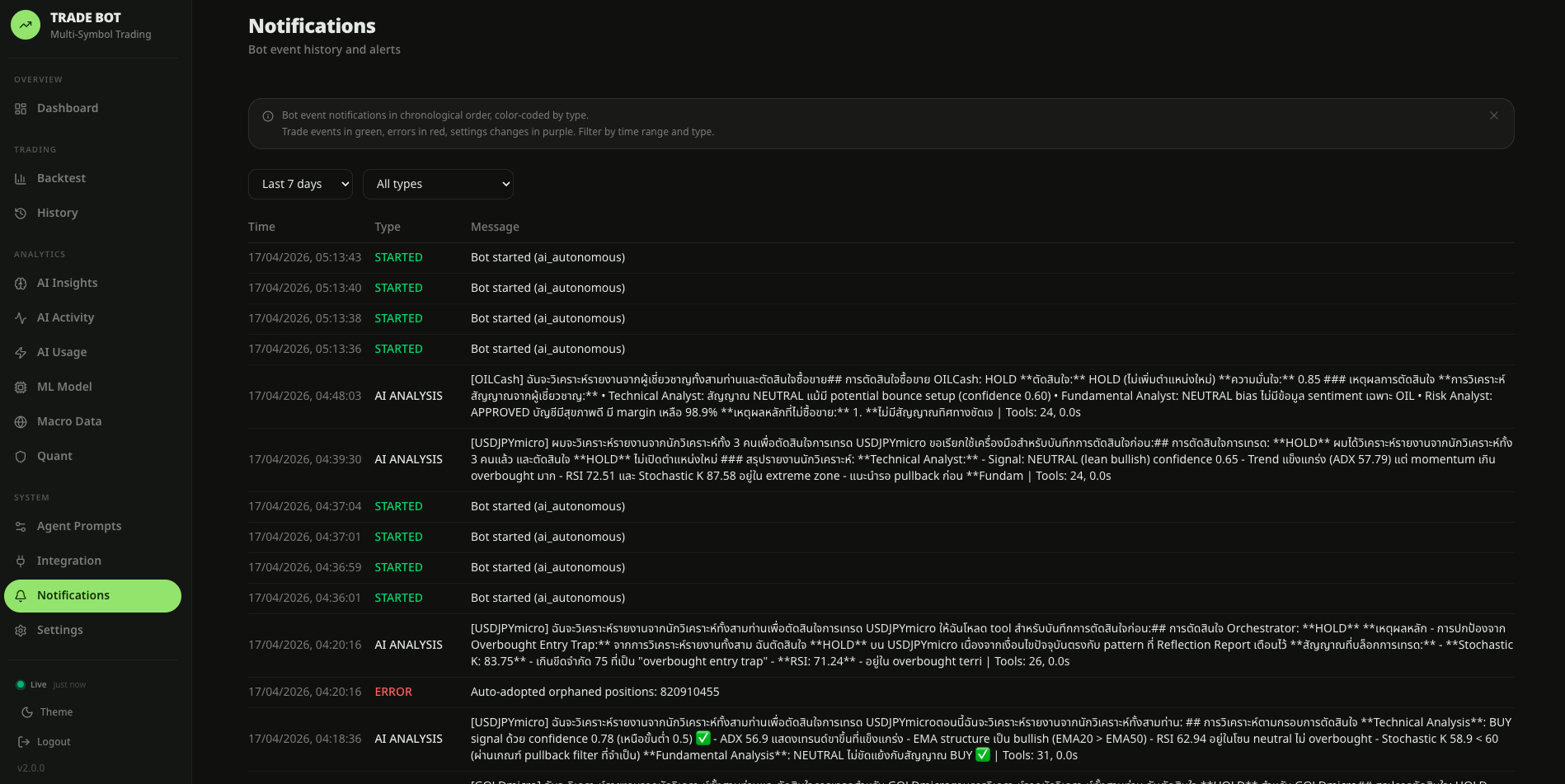Select the Backtest chart icon
This screenshot has height=784, width=1565.
(x=21, y=179)
